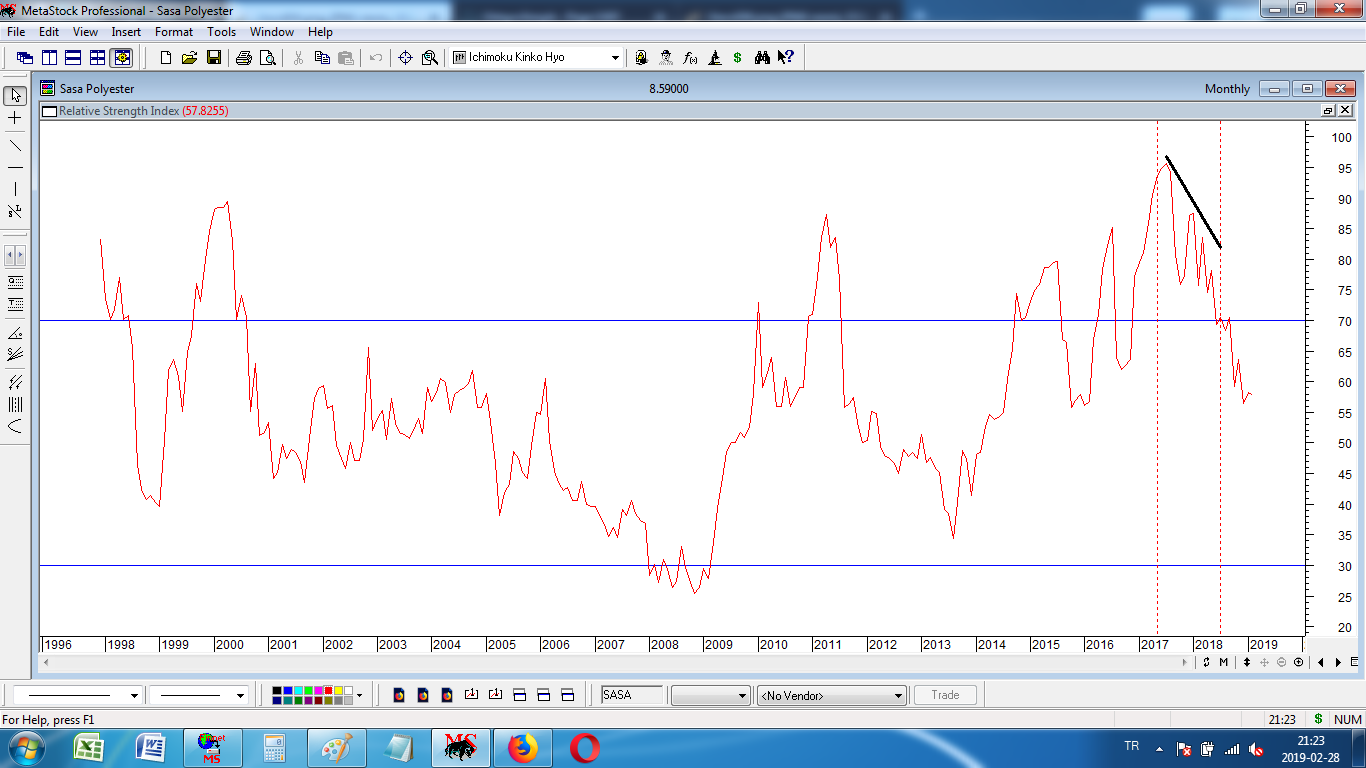Select the Gann angle tool with the angle icon

pos(15,333)
